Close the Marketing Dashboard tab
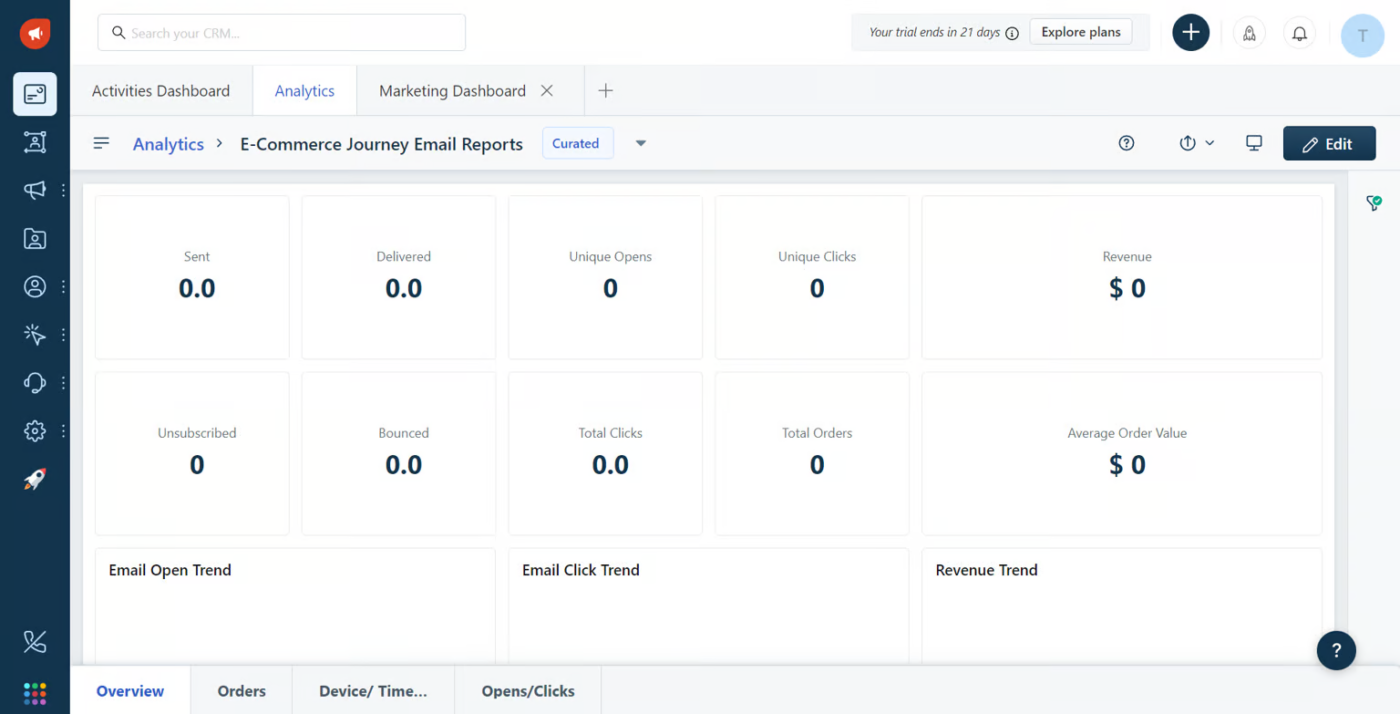 pos(547,91)
